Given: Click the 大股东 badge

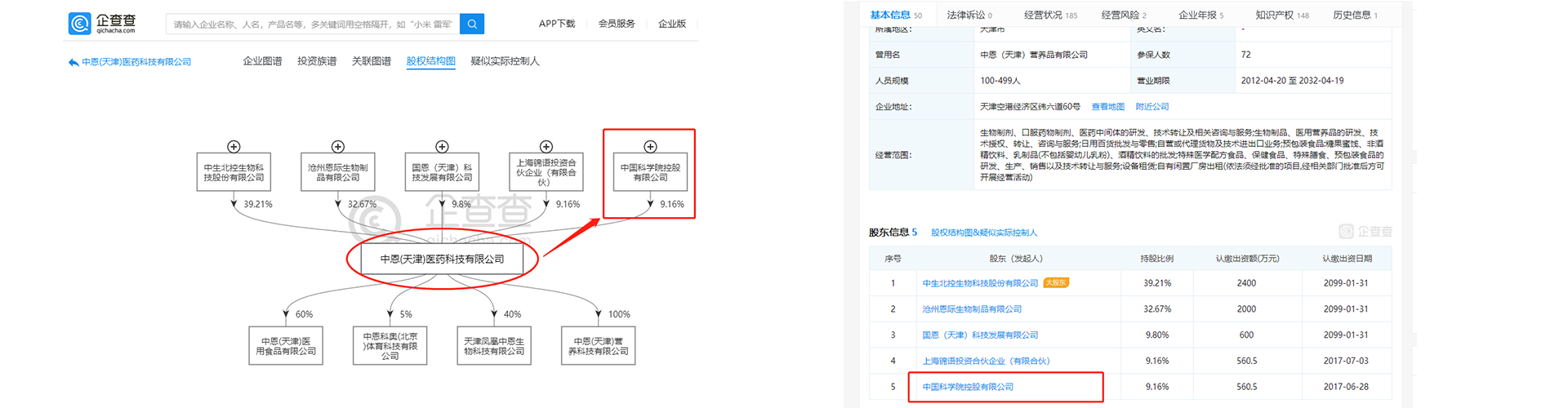Looking at the screenshot, I should pyautogui.click(x=1056, y=283).
